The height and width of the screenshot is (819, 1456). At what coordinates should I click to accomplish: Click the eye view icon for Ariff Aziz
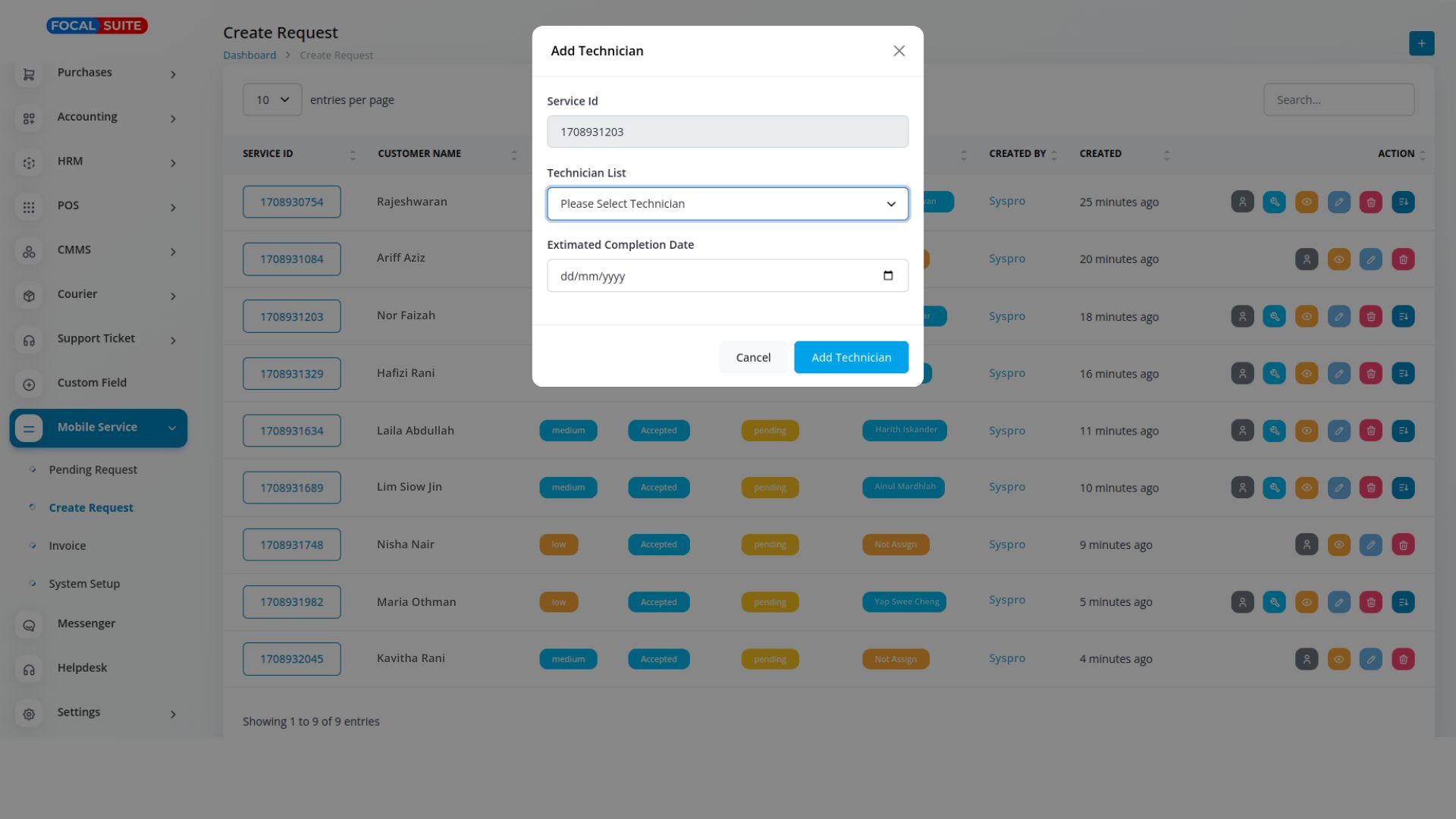pyautogui.click(x=1338, y=259)
